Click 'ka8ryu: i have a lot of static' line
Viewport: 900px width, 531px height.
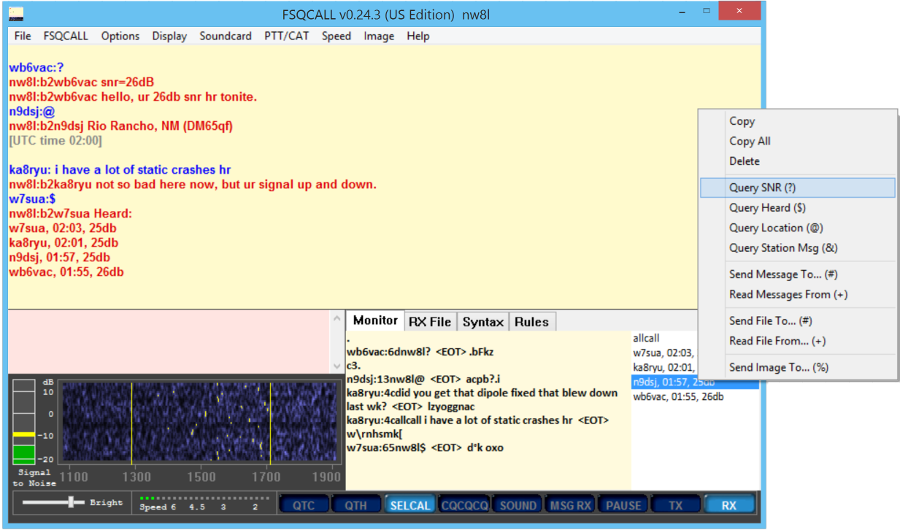(x=120, y=170)
